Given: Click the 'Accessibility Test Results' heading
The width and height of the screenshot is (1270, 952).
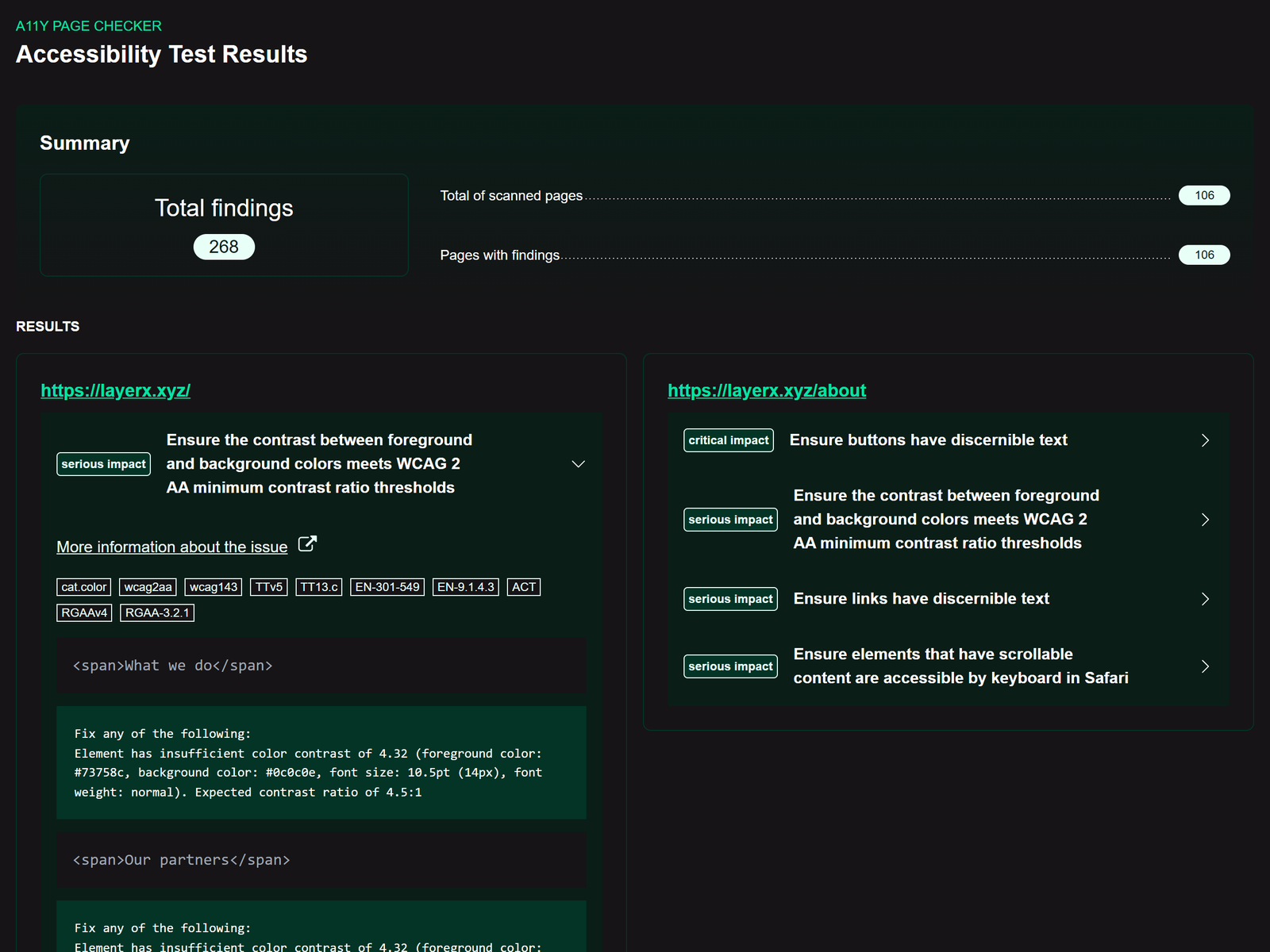Looking at the screenshot, I should click(x=162, y=54).
